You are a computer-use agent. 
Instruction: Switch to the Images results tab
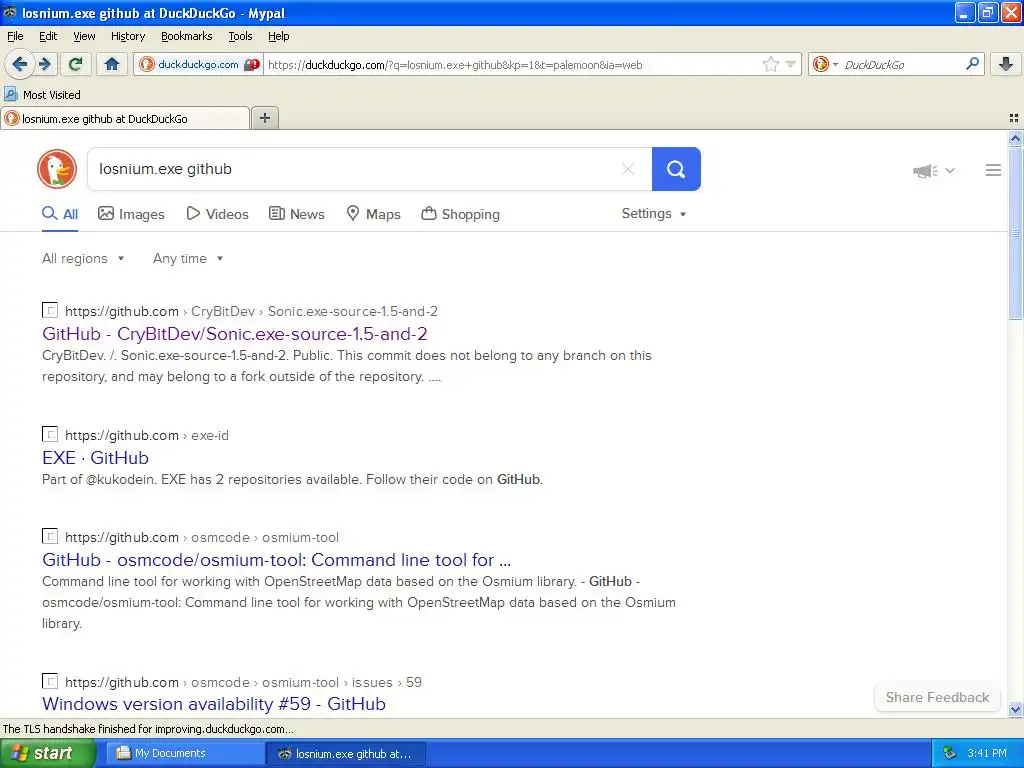pos(131,214)
